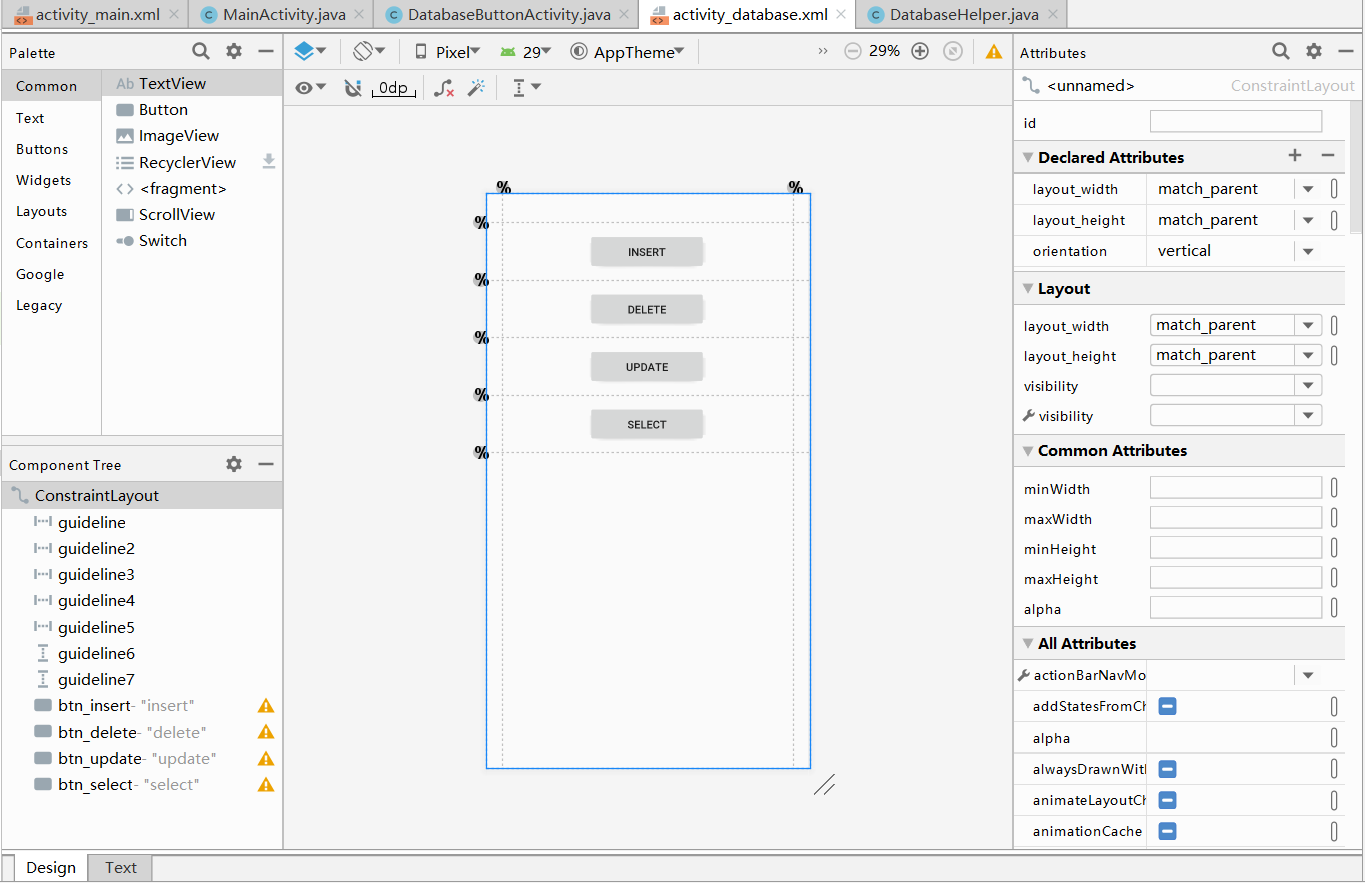Toggle animationCache checkbox
1365x883 pixels.
pyautogui.click(x=1167, y=831)
